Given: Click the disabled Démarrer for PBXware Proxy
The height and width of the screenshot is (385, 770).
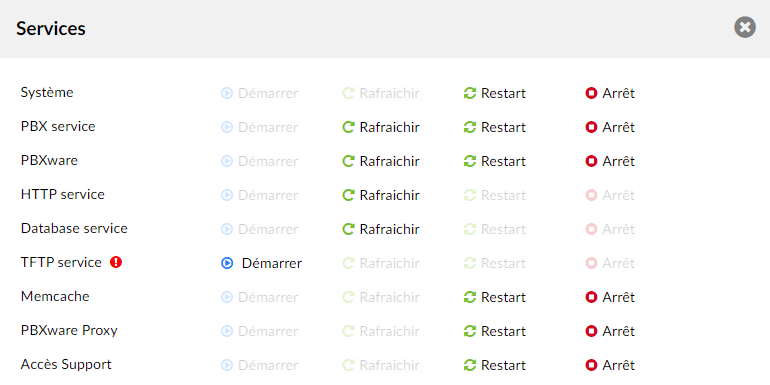Looking at the screenshot, I should pyautogui.click(x=259, y=331).
